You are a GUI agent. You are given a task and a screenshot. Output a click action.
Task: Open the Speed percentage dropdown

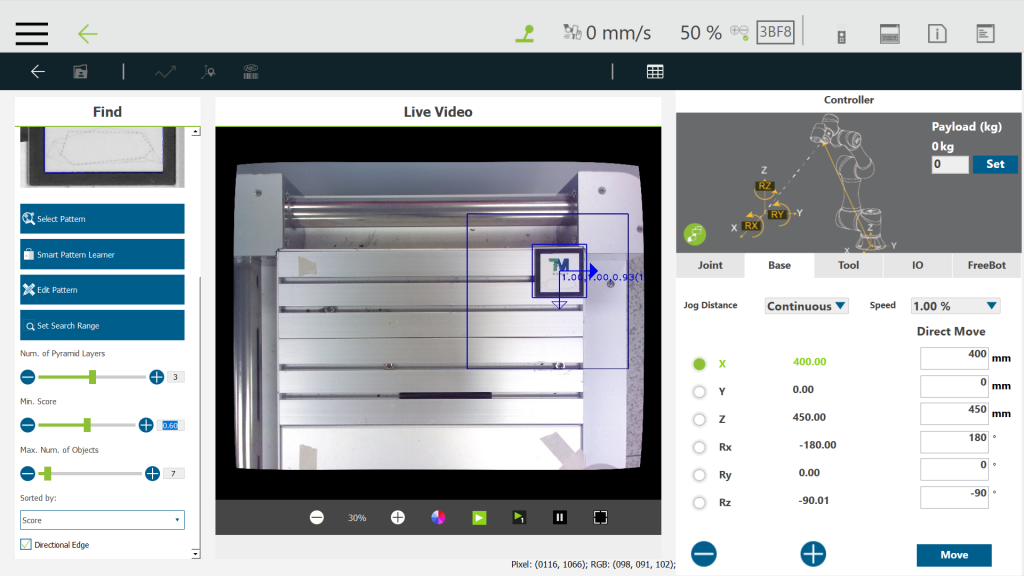coord(955,306)
